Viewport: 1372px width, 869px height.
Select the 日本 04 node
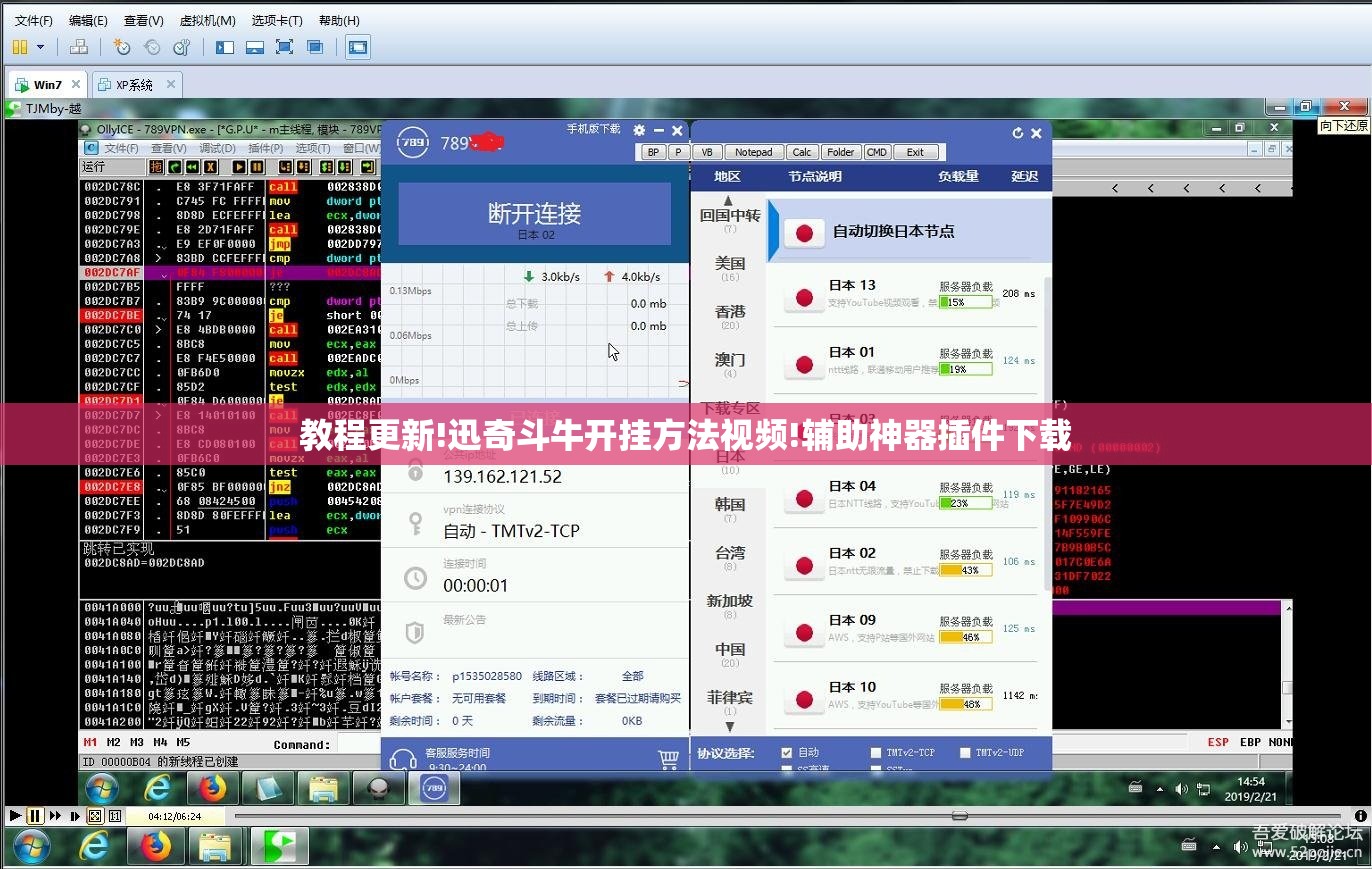pyautogui.click(x=905, y=495)
